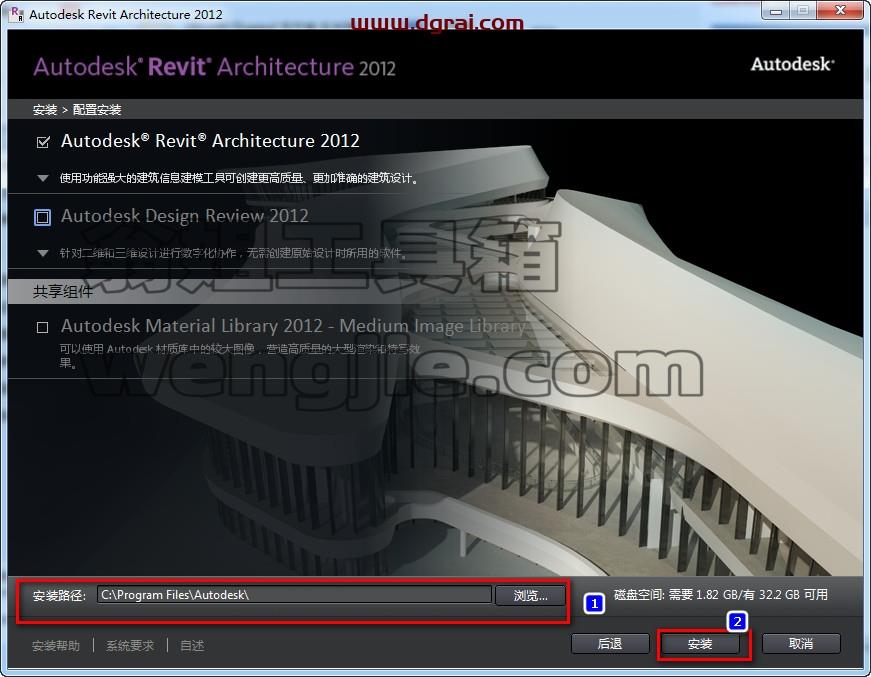This screenshot has height=677, width=871.
Task: Start installation with 安装 button
Action: click(x=700, y=644)
